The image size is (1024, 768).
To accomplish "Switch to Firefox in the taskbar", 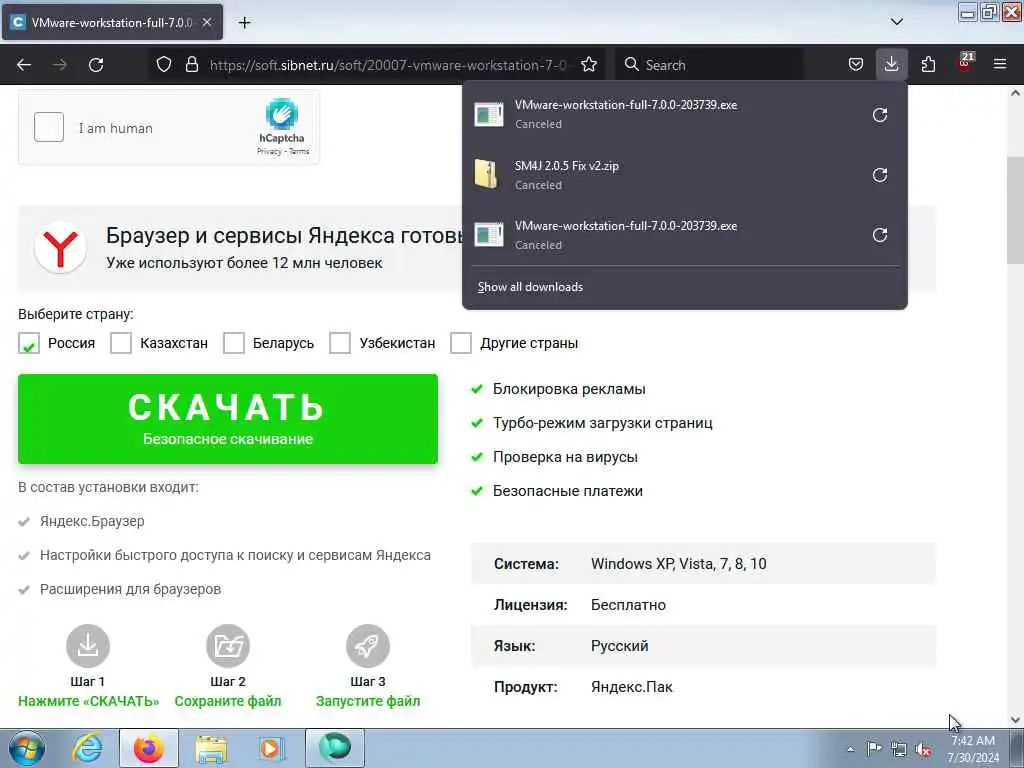I will click(149, 748).
